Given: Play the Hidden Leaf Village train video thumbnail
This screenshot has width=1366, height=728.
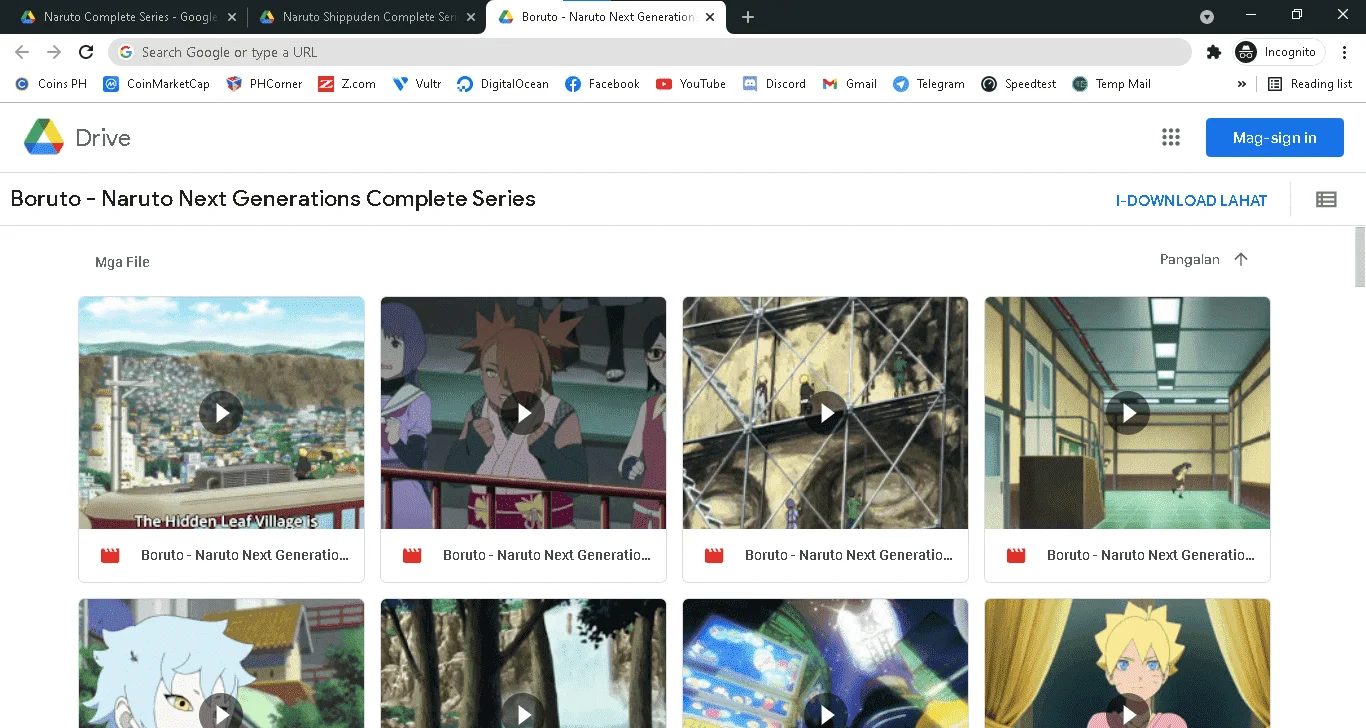Looking at the screenshot, I should click(221, 412).
